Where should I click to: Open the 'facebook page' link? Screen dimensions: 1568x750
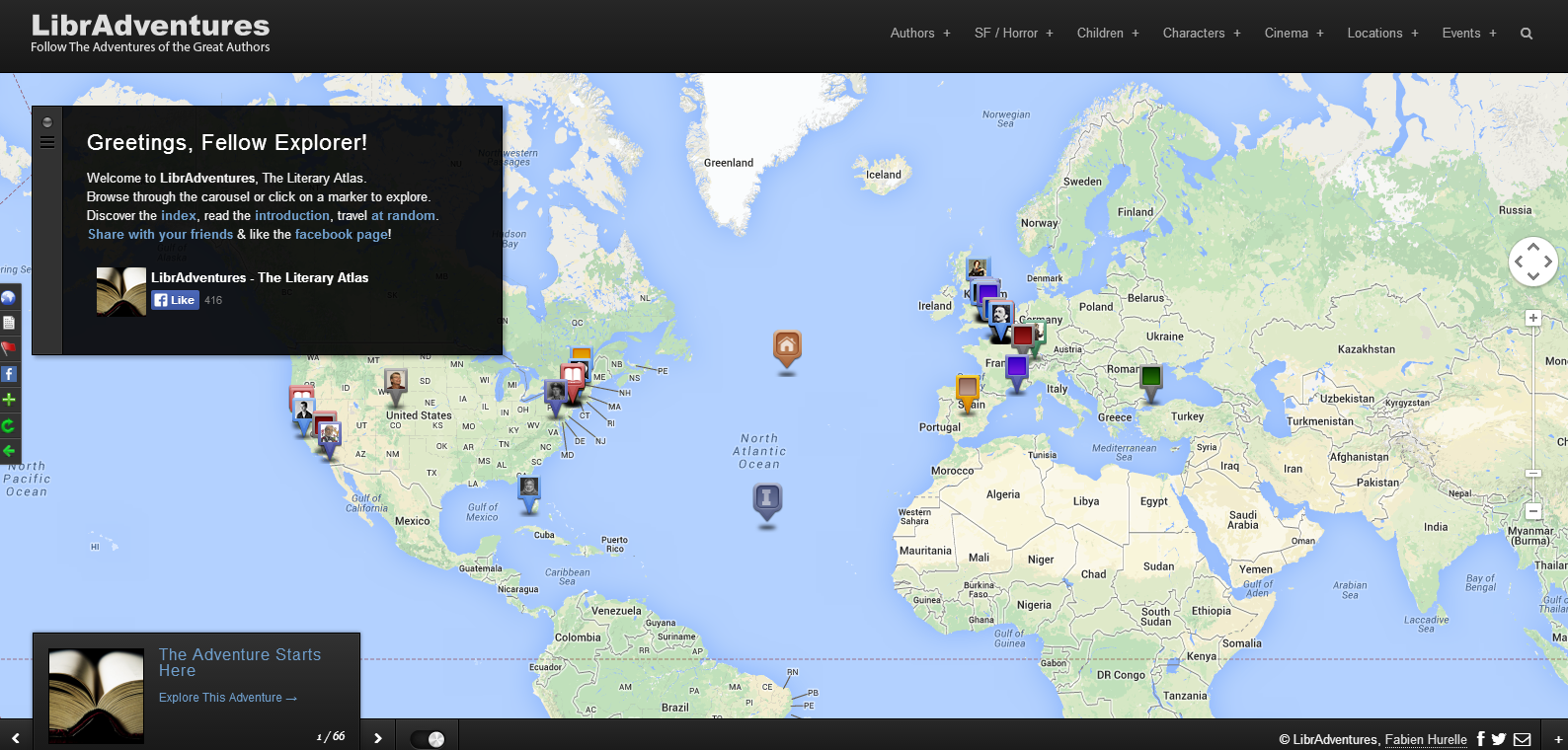(x=342, y=234)
